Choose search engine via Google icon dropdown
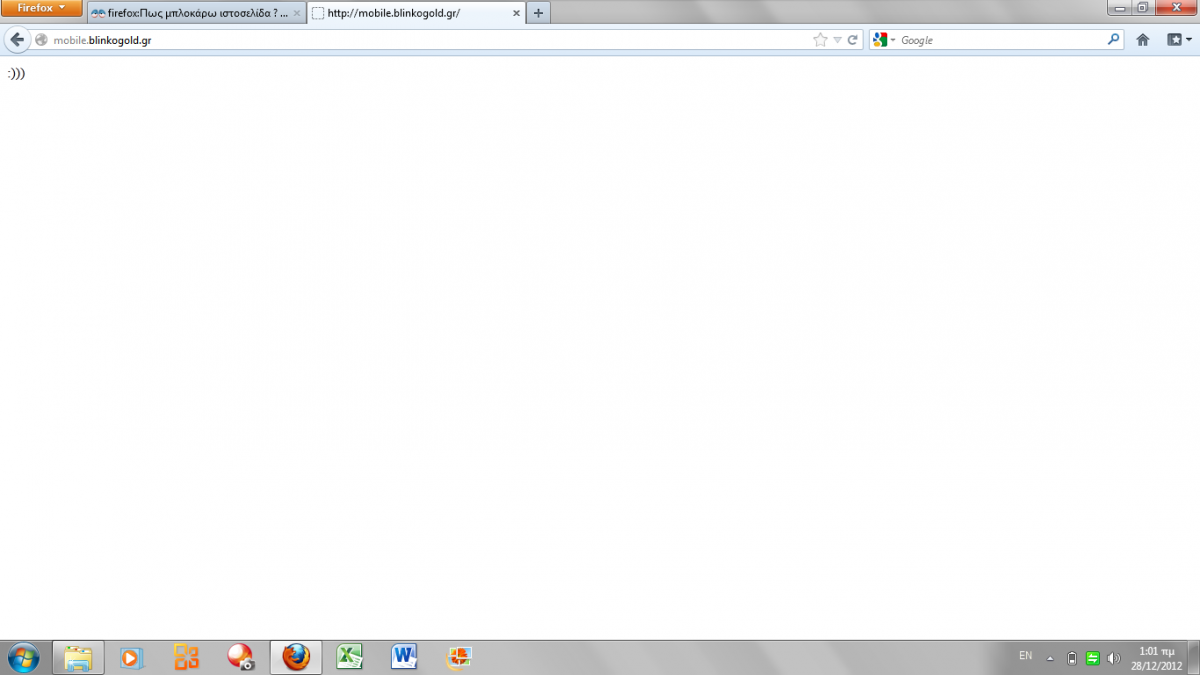The height and width of the screenshot is (675, 1200). click(883, 40)
